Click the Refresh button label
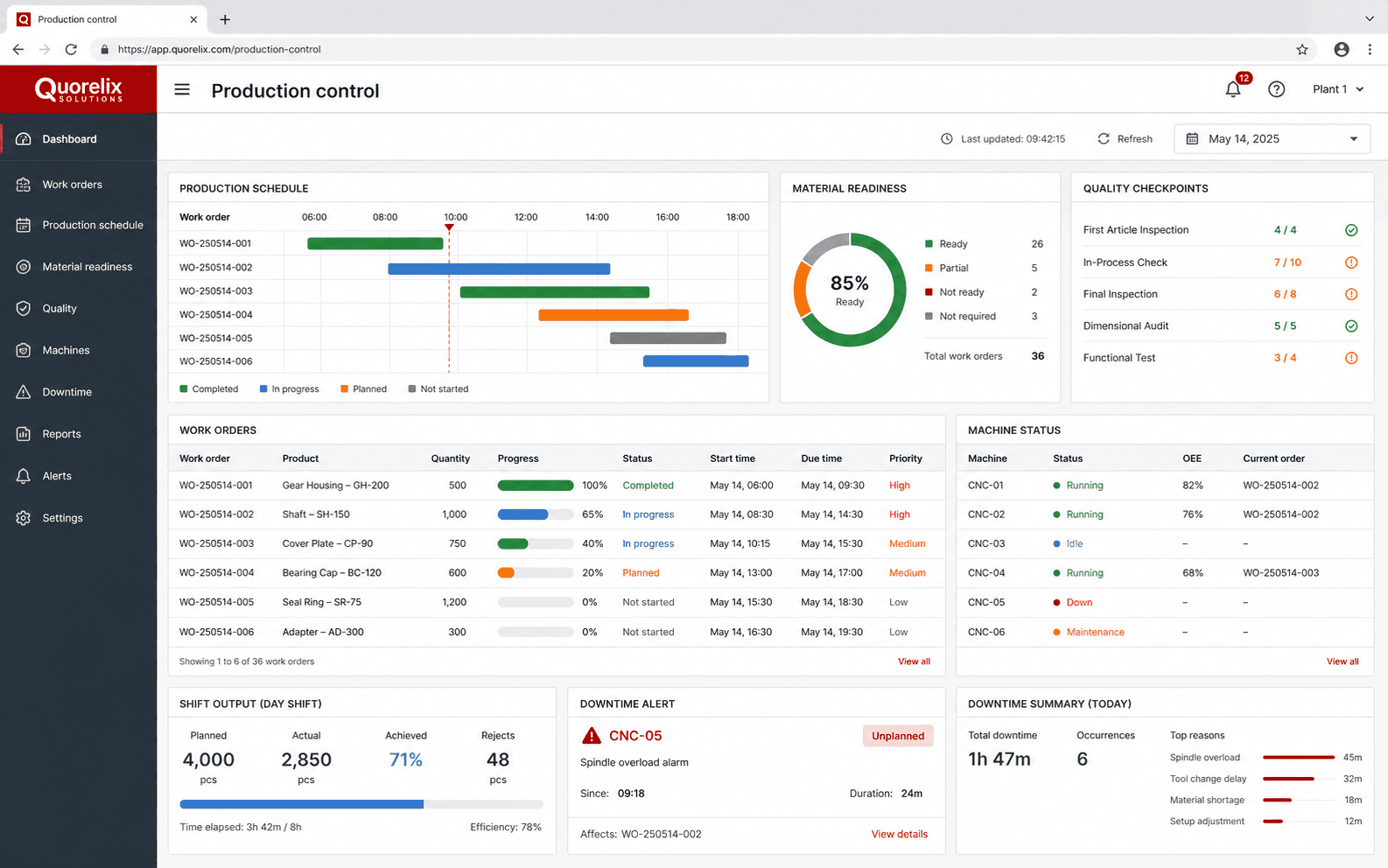The width and height of the screenshot is (1388, 868). (x=1134, y=139)
